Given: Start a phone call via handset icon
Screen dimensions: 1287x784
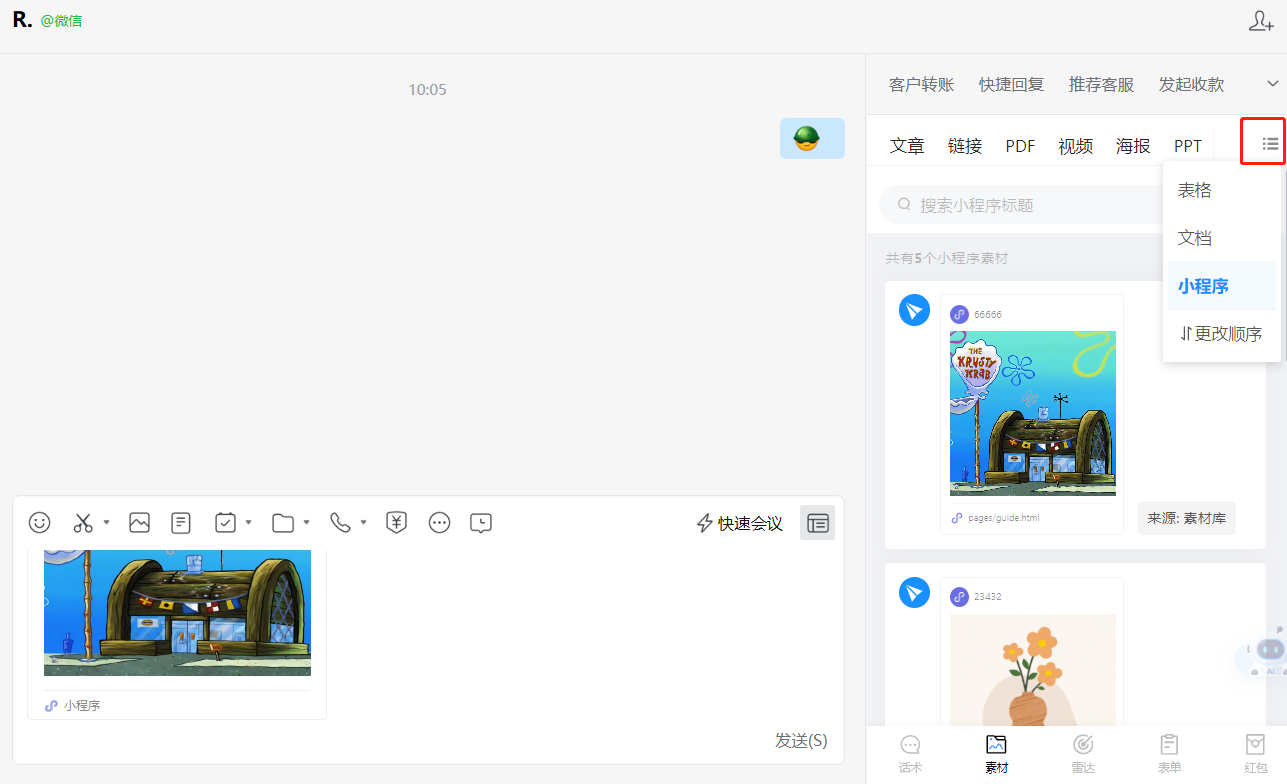Looking at the screenshot, I should [341, 522].
